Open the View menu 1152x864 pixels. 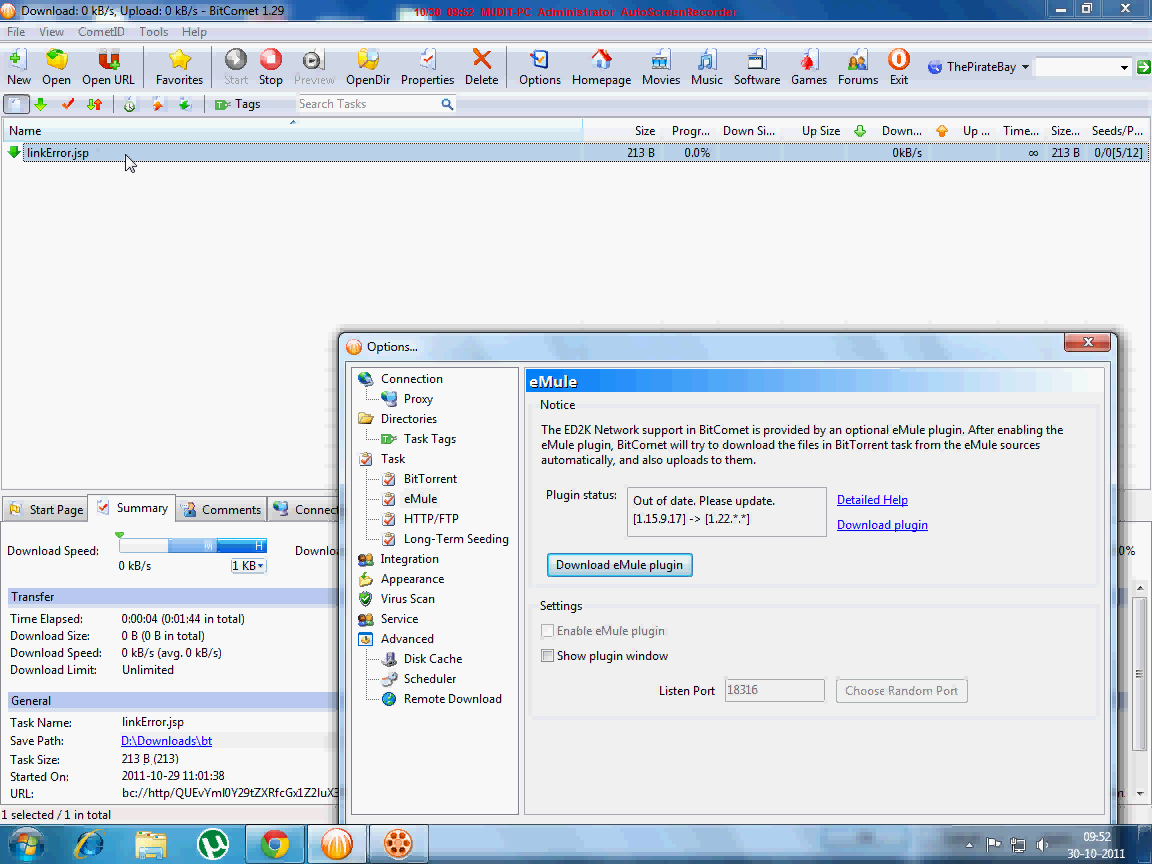pos(51,32)
